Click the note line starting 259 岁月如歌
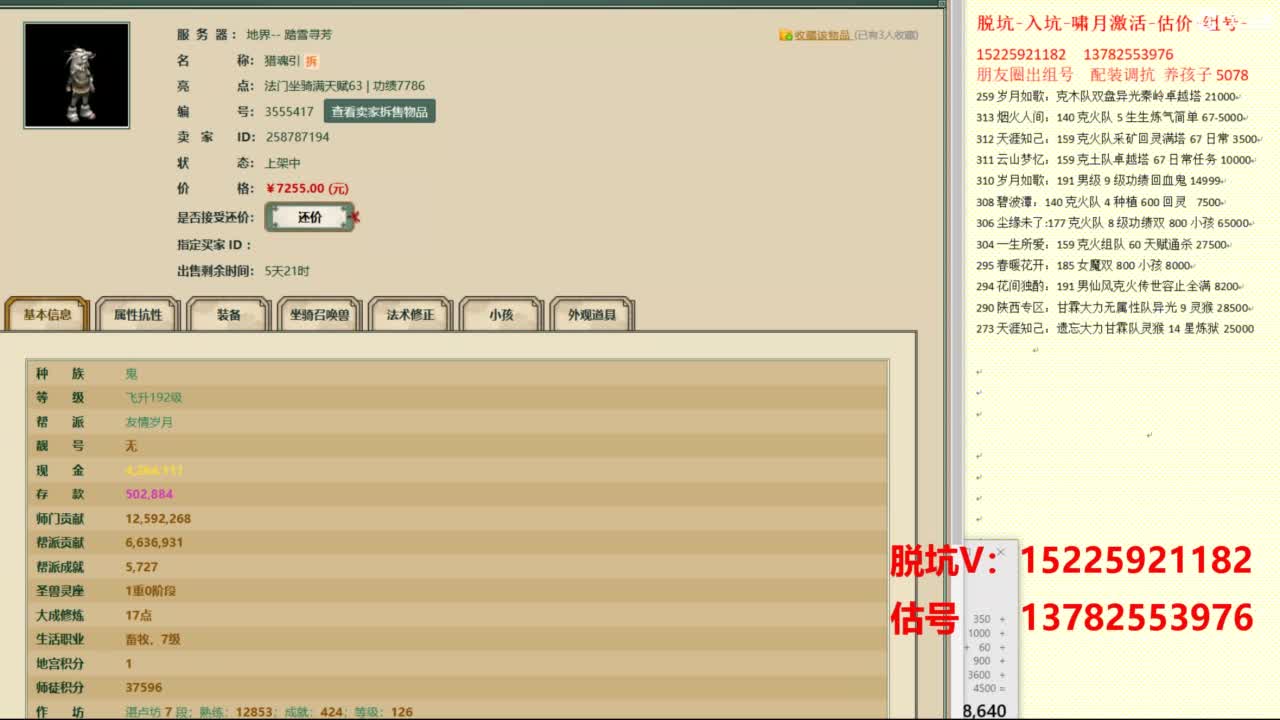1280x720 pixels. (1106, 97)
